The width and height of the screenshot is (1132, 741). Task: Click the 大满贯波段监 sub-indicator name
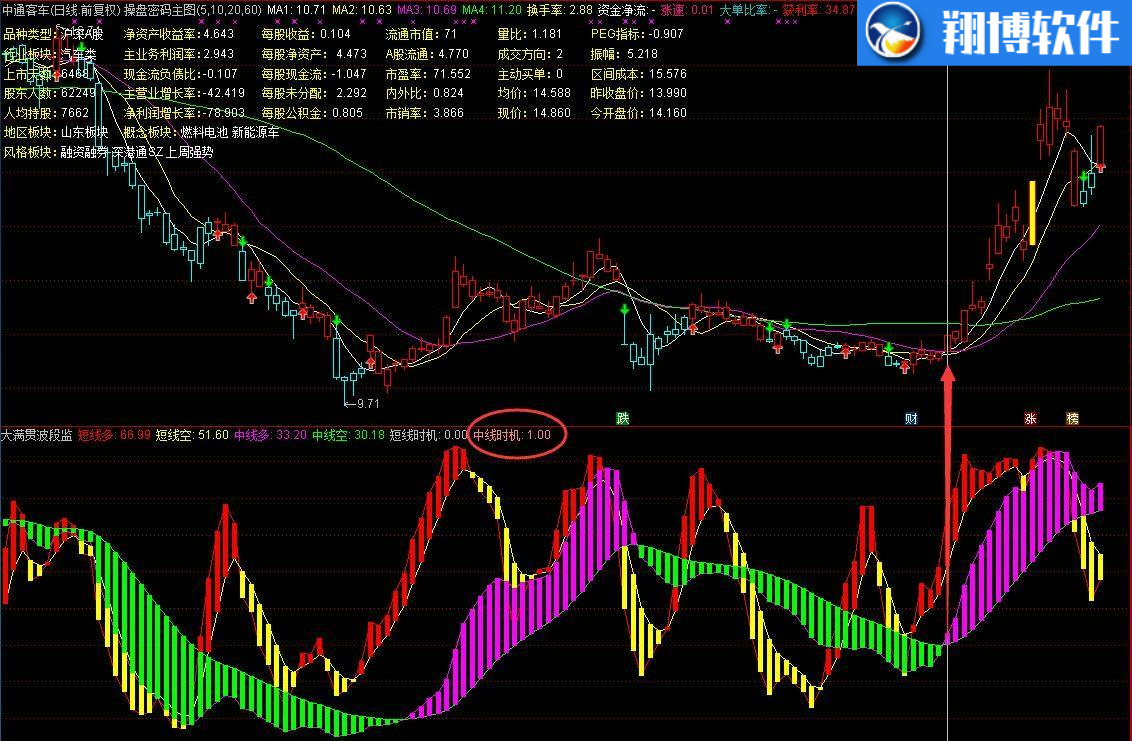click(37, 435)
